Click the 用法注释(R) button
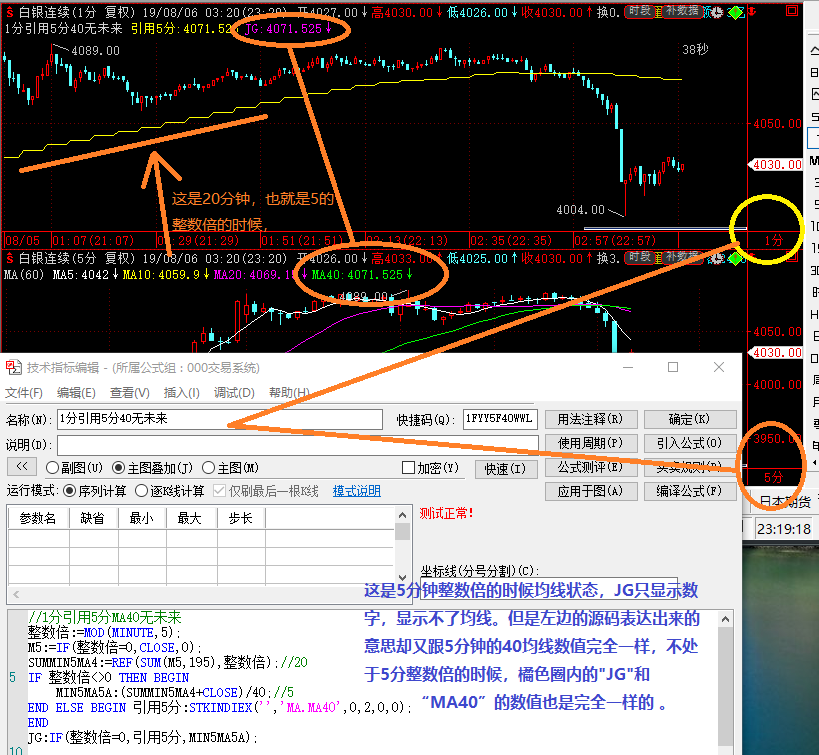The image size is (819, 755). (591, 419)
